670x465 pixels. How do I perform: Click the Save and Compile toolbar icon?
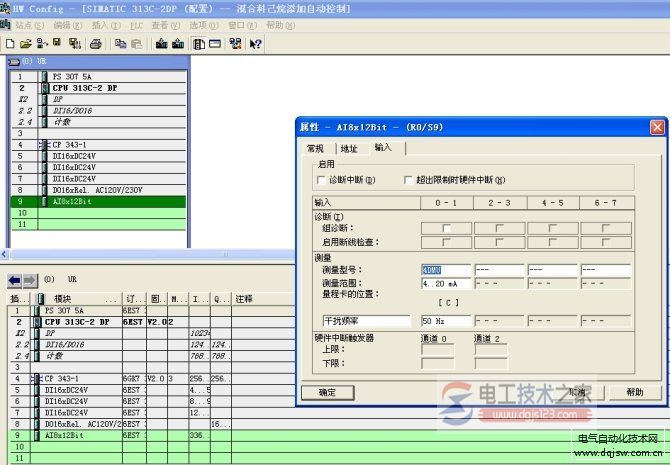pyautogui.click(x=75, y=44)
